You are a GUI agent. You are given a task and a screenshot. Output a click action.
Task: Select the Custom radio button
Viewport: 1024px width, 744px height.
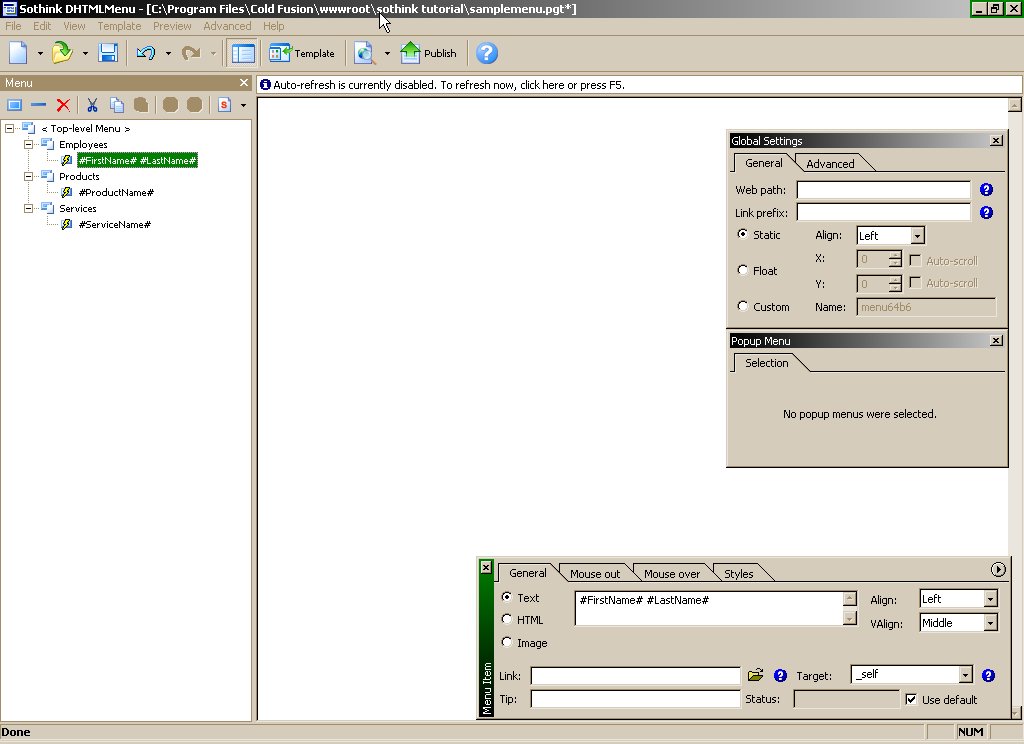[x=743, y=306]
